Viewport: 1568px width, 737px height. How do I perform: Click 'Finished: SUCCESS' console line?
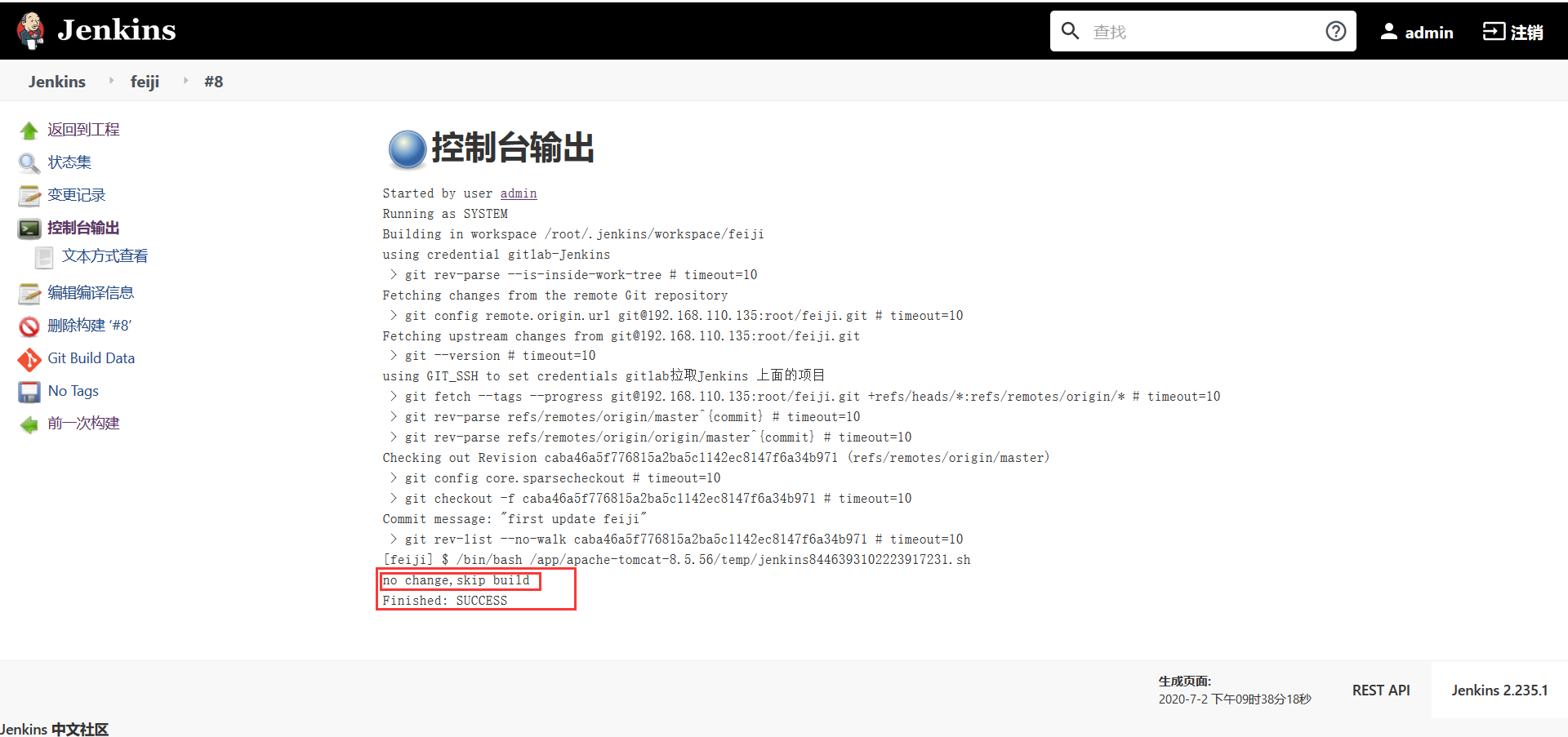(445, 601)
